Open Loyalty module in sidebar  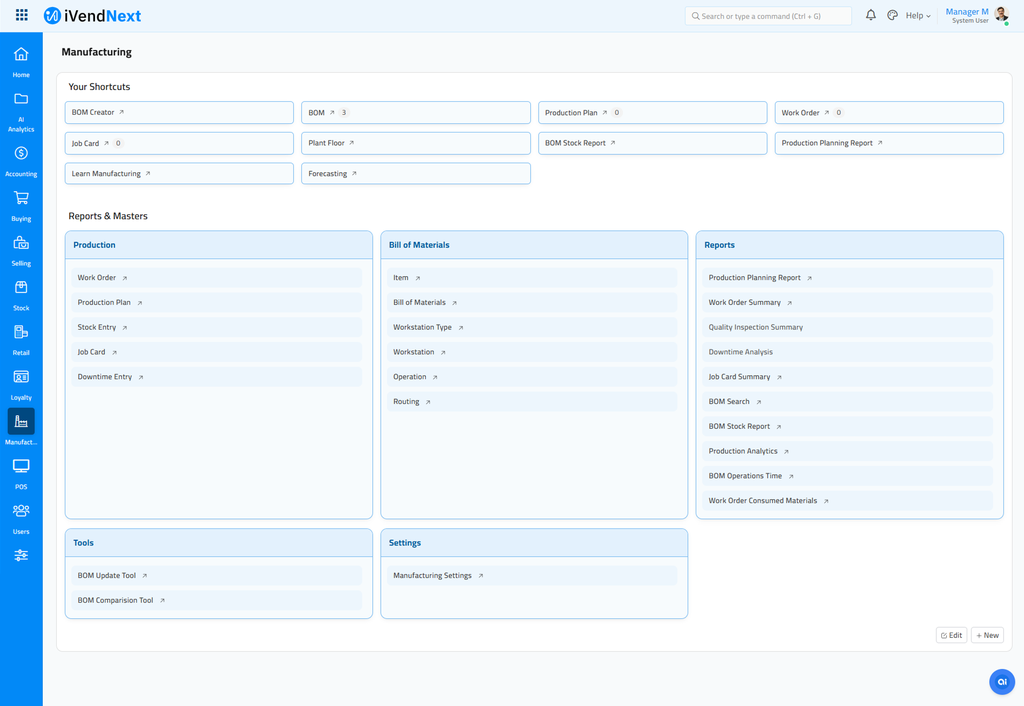(x=21, y=385)
